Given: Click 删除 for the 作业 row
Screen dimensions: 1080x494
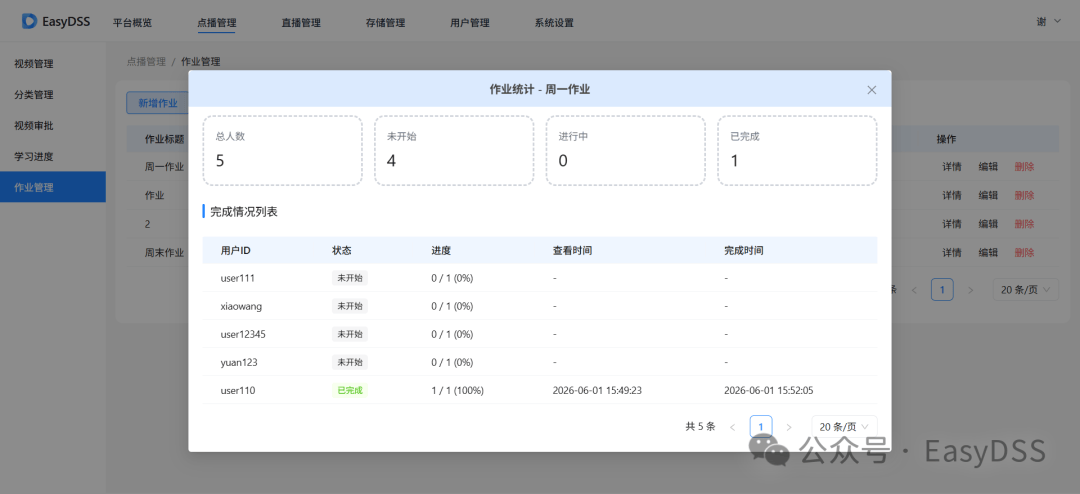Looking at the screenshot, I should click(x=1024, y=196).
